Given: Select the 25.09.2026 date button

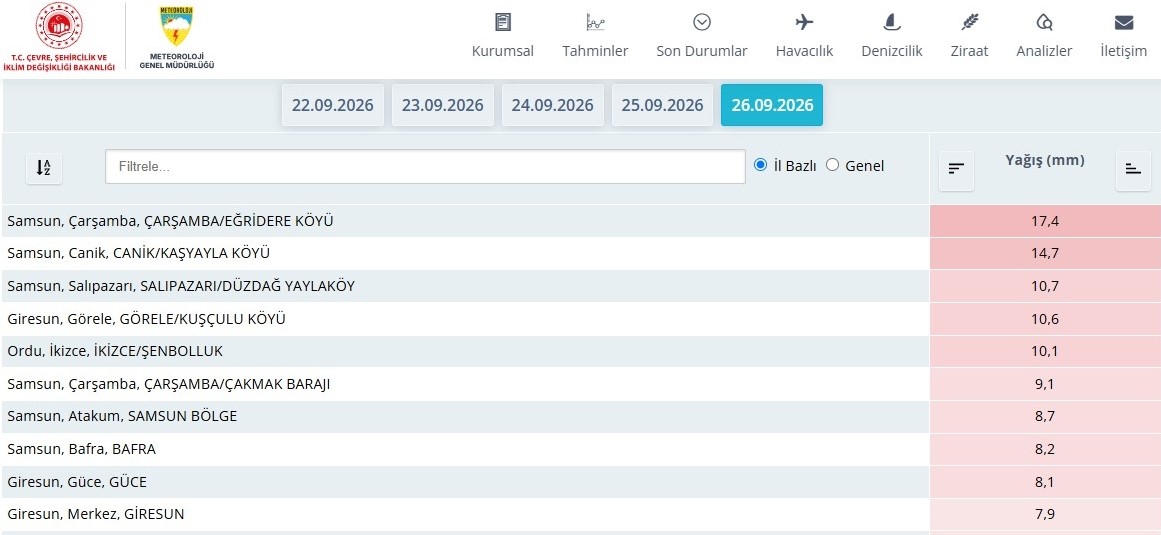Looking at the screenshot, I should [x=662, y=105].
